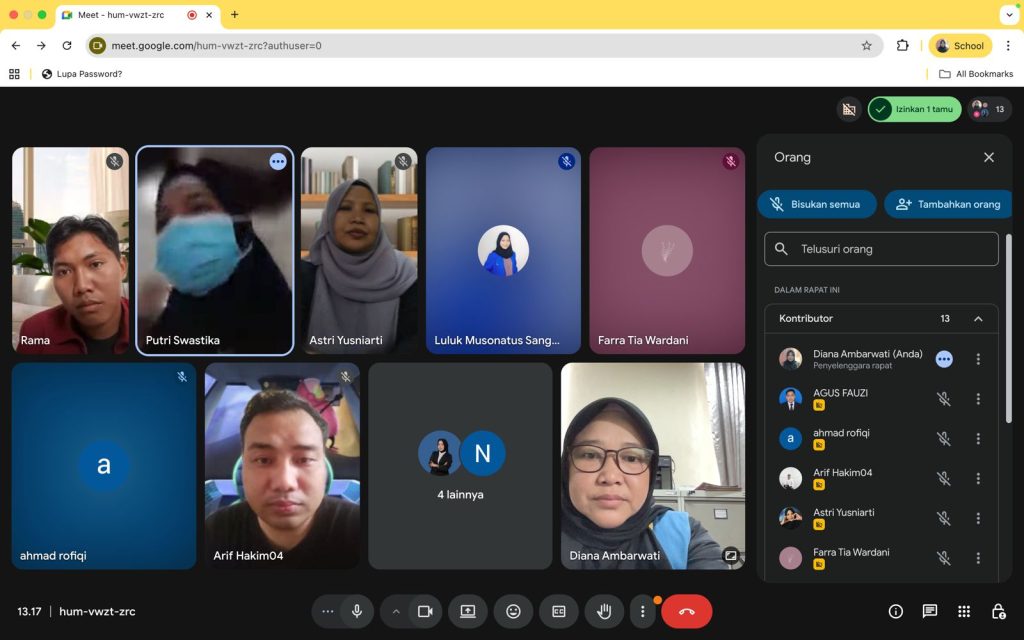This screenshot has width=1024, height=640.
Task: Toggle the microphone on or off
Action: (356, 611)
